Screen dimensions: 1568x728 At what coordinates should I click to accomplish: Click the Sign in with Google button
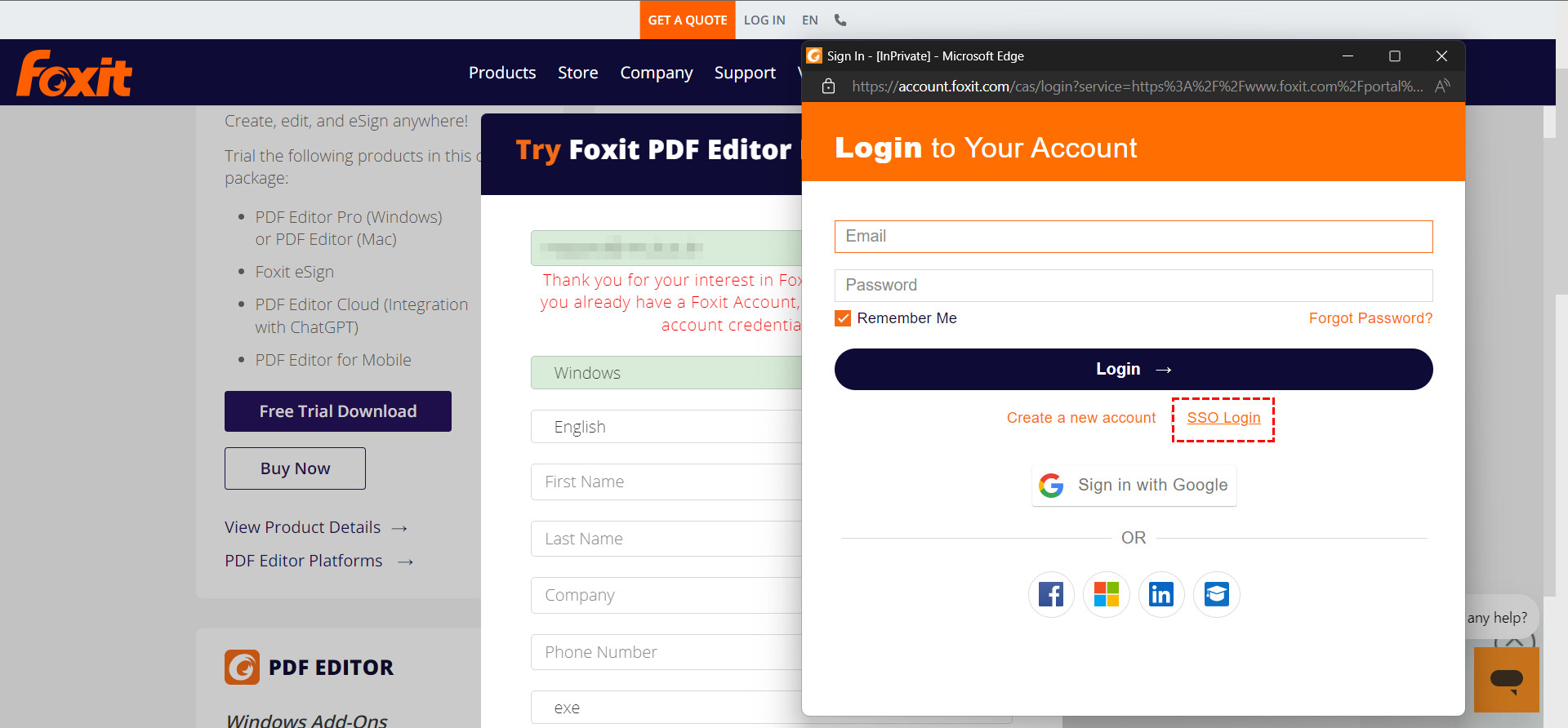click(1134, 486)
